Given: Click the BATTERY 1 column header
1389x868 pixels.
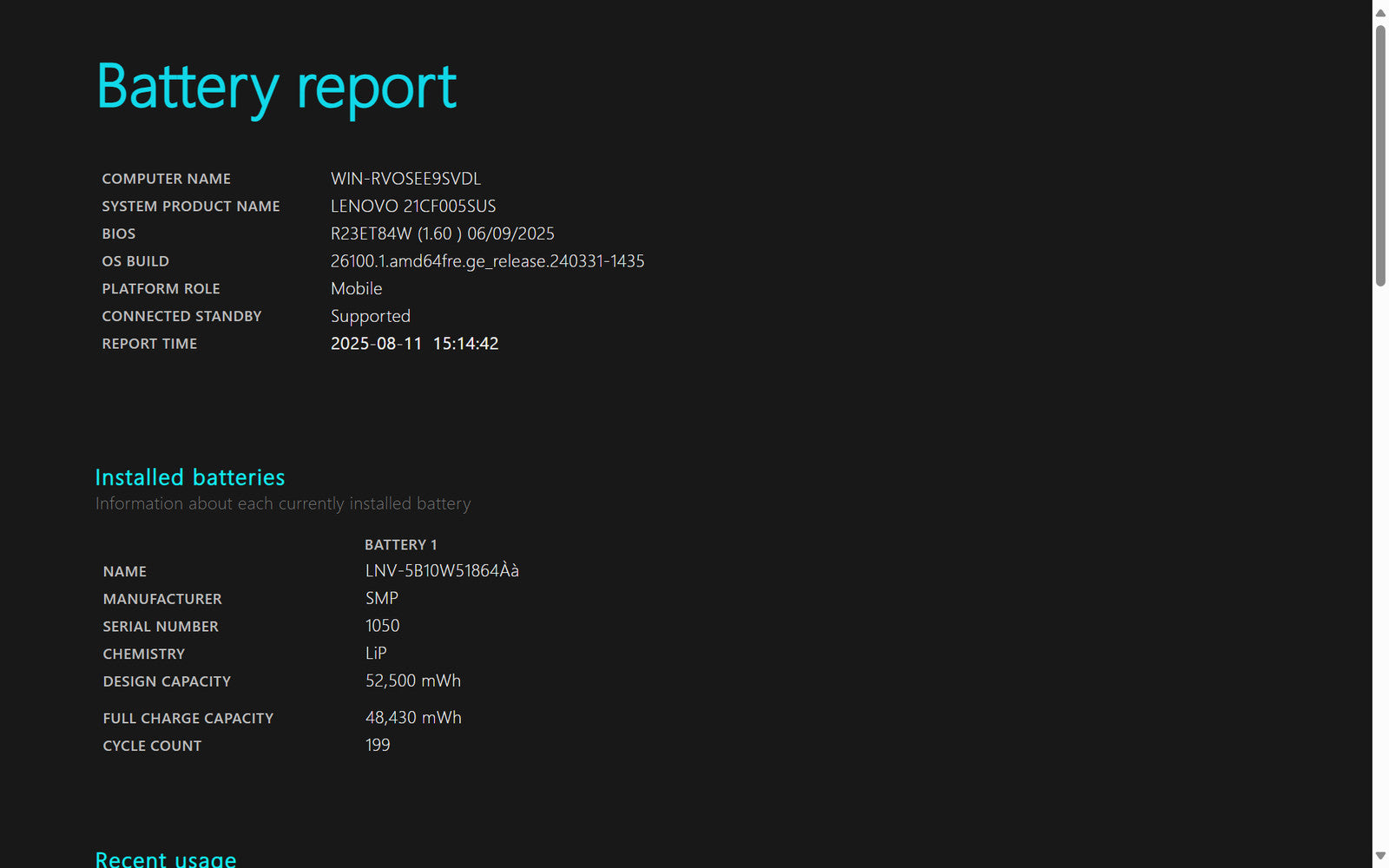Looking at the screenshot, I should (401, 545).
